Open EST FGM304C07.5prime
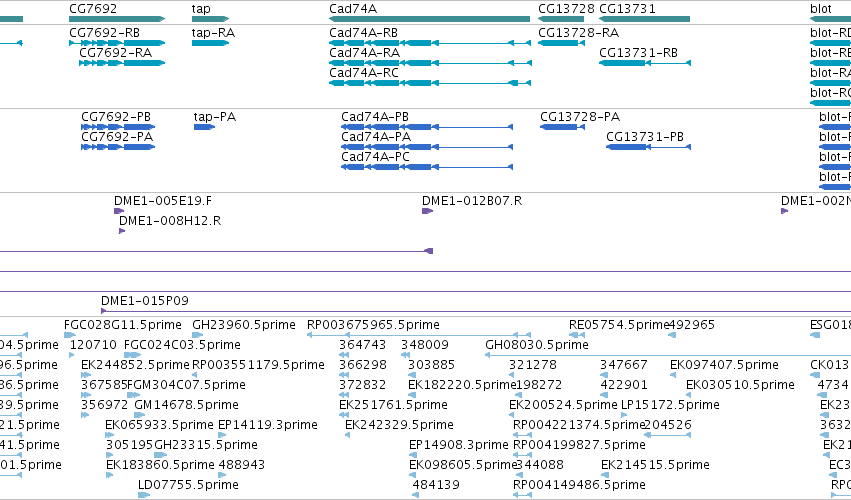Screen dimensions: 851x500 coord(186,385)
